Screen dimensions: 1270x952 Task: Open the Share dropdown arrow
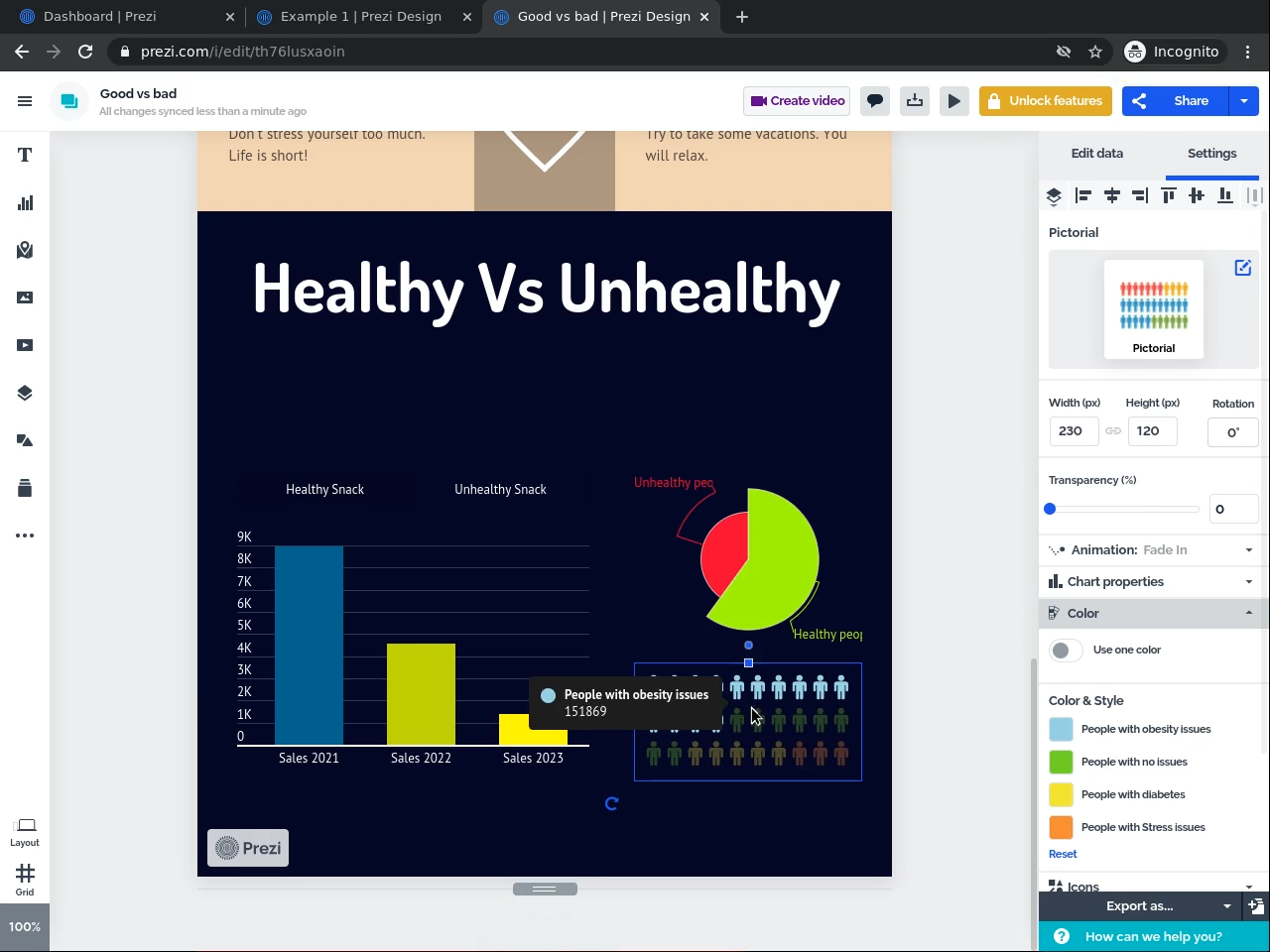tap(1244, 100)
